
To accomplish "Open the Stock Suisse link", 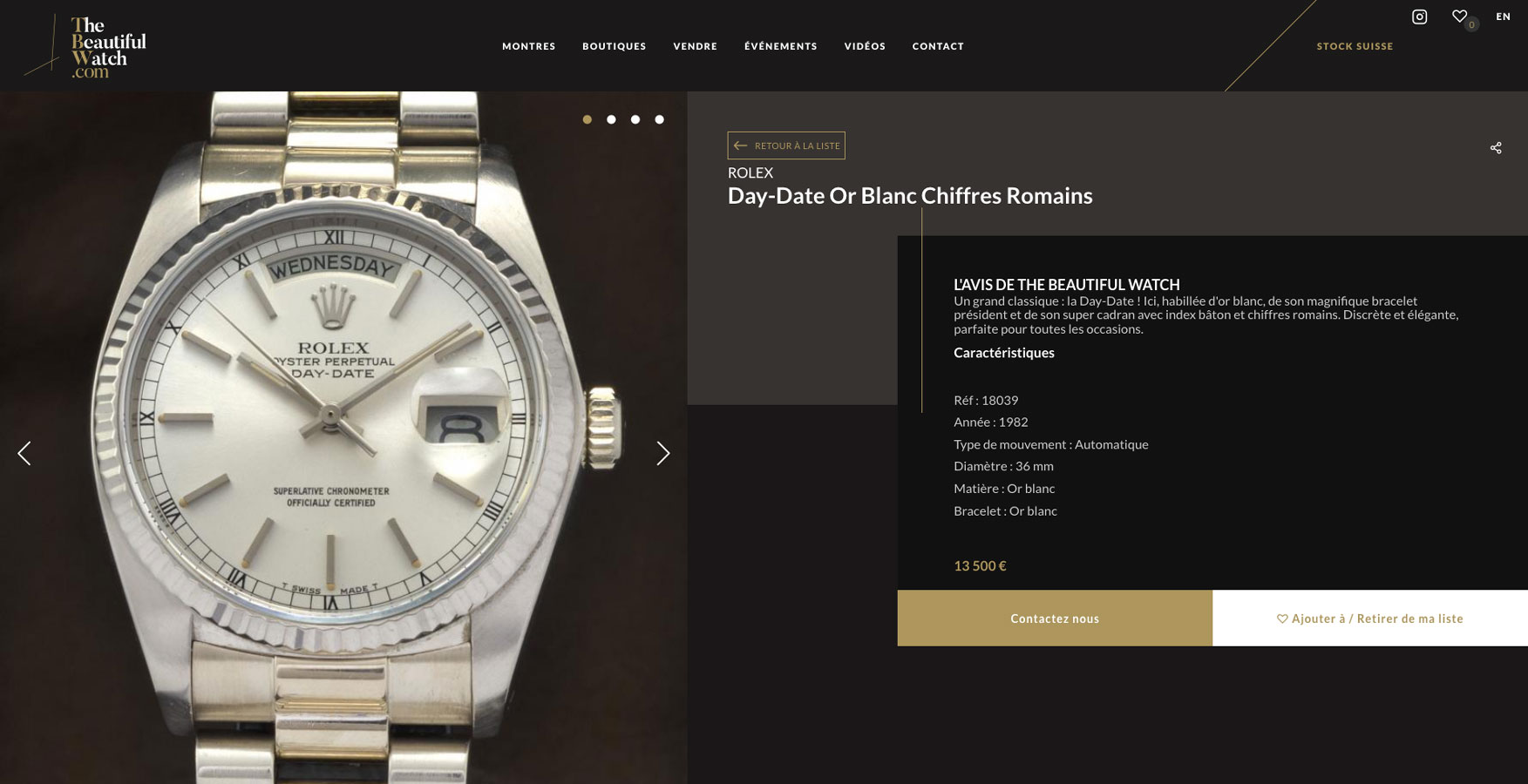I will point(1355,46).
